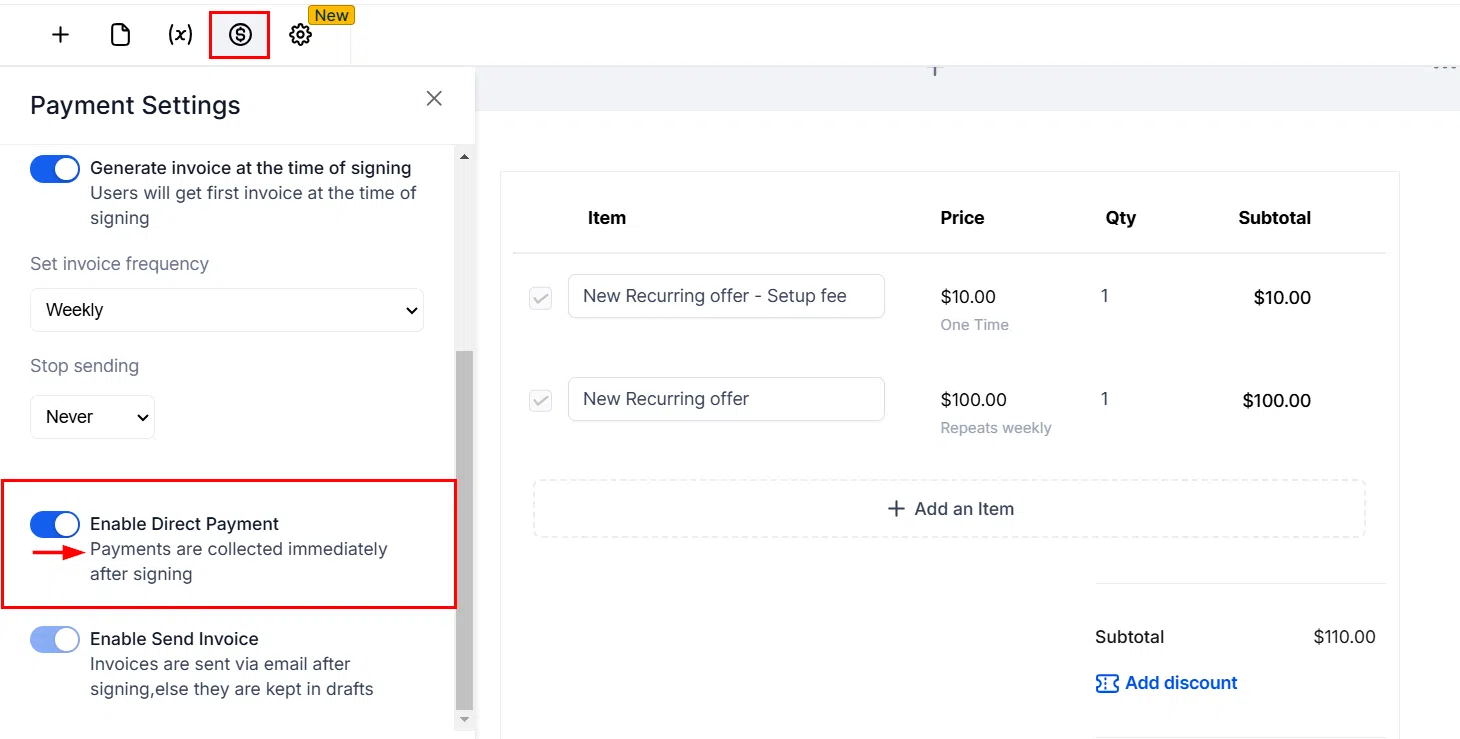1460x739 pixels.
Task: Open the payment settings dollar icon
Action: point(240,35)
